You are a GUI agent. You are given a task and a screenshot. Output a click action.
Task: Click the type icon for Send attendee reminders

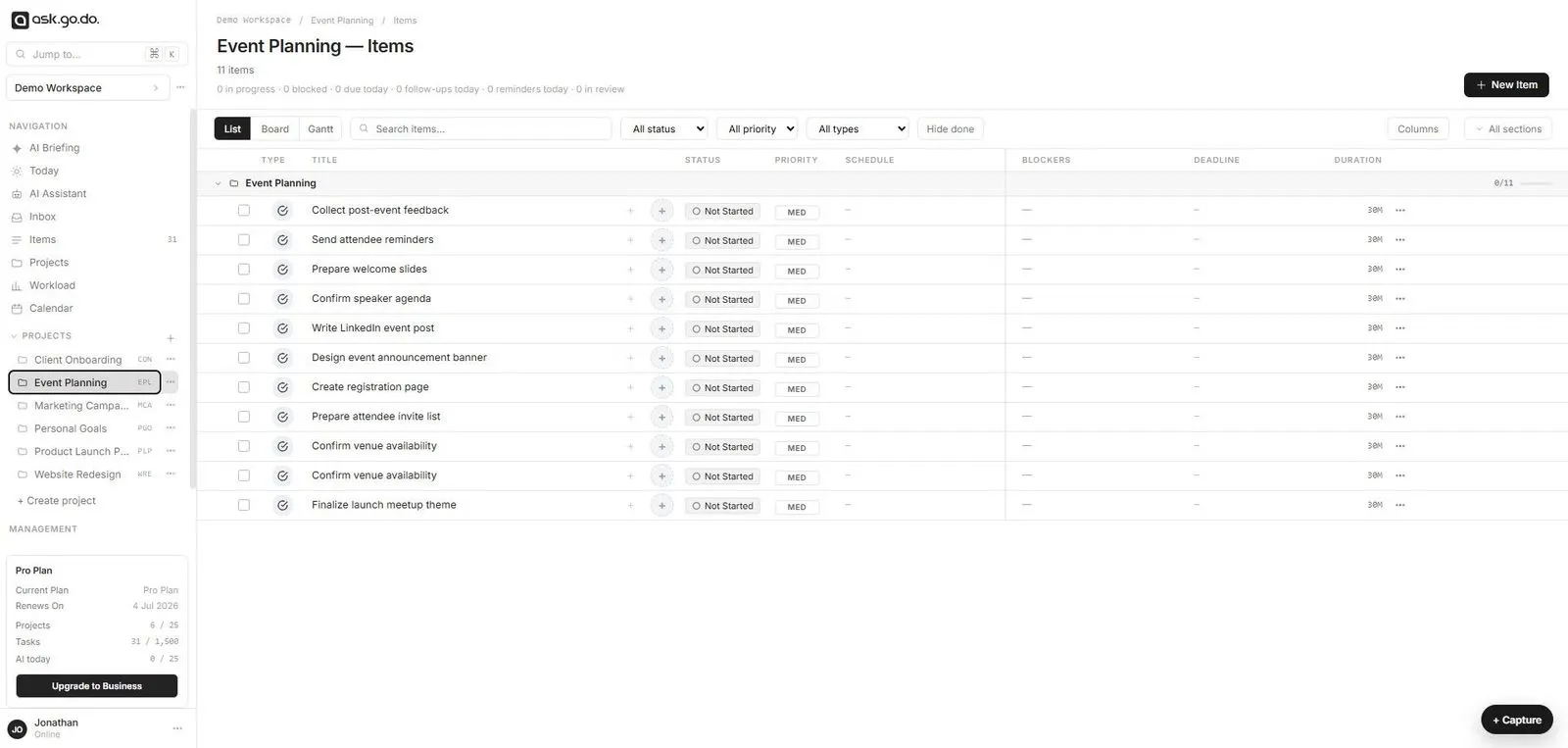click(282, 240)
